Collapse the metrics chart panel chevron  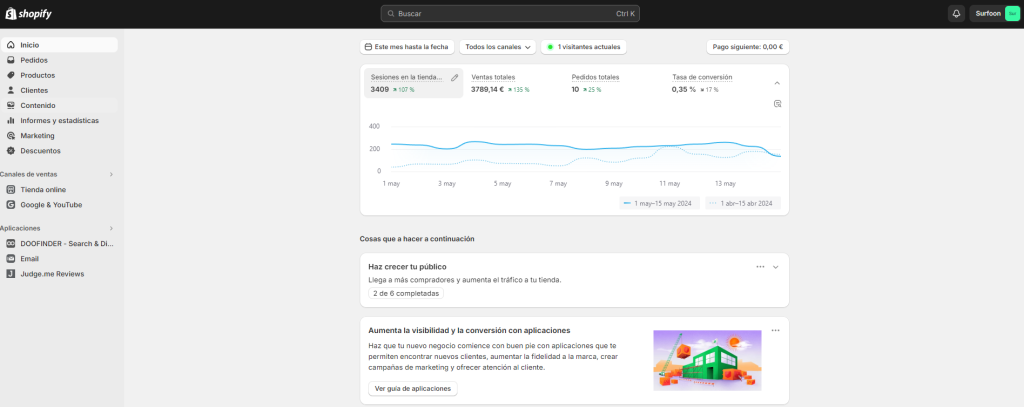777,83
